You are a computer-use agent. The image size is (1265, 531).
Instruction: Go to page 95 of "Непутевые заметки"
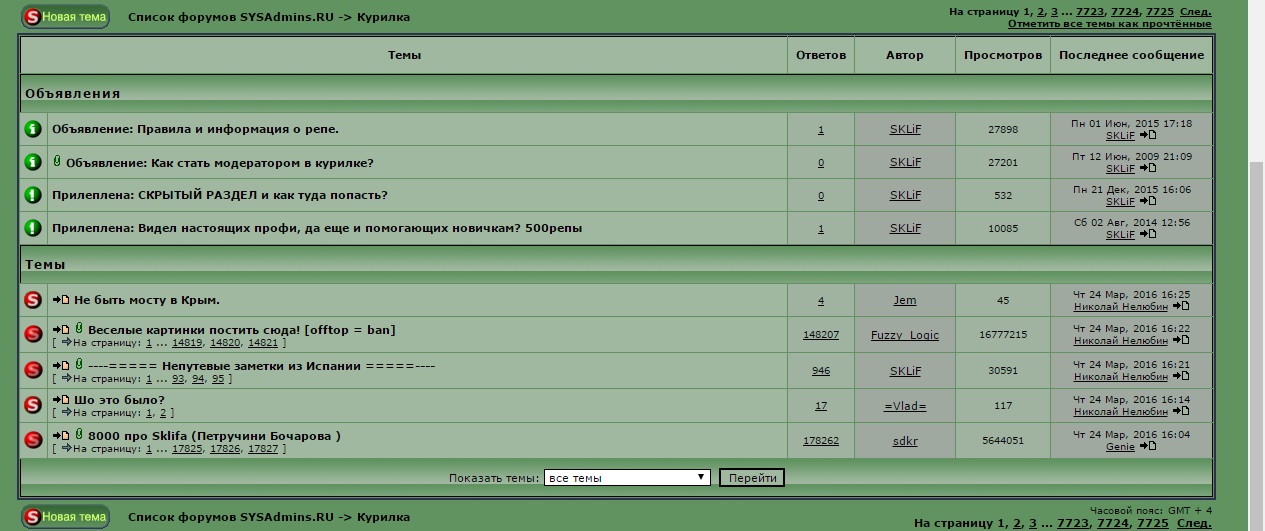click(x=218, y=379)
